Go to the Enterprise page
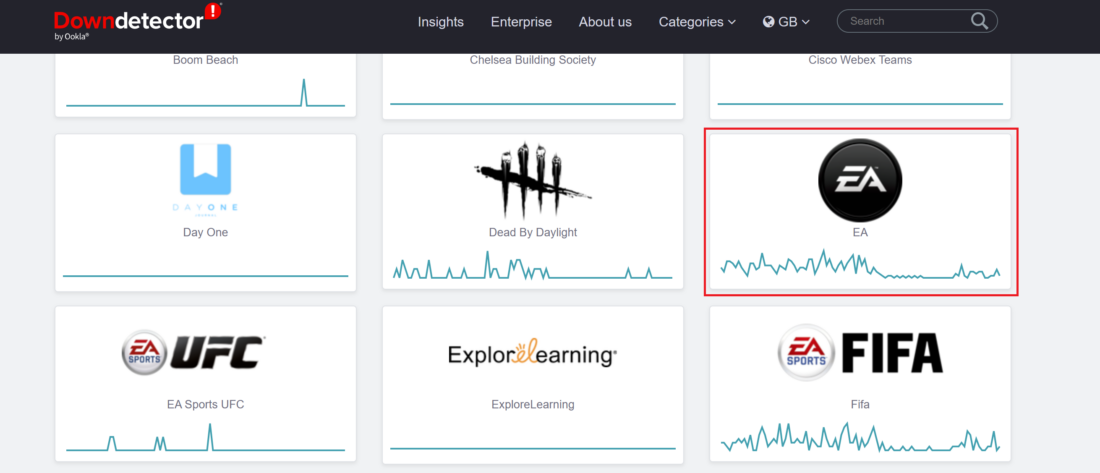The width and height of the screenshot is (1100, 473). click(521, 22)
